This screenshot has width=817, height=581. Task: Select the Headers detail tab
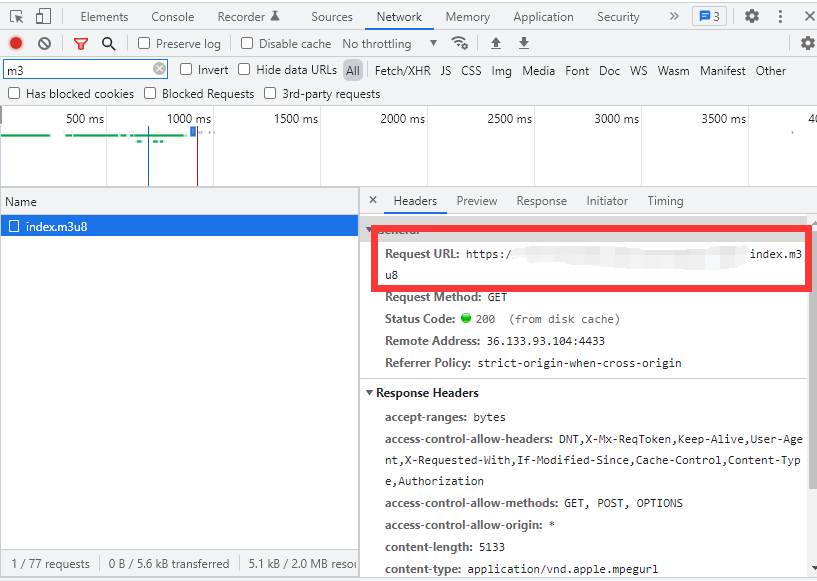pyautogui.click(x=415, y=201)
